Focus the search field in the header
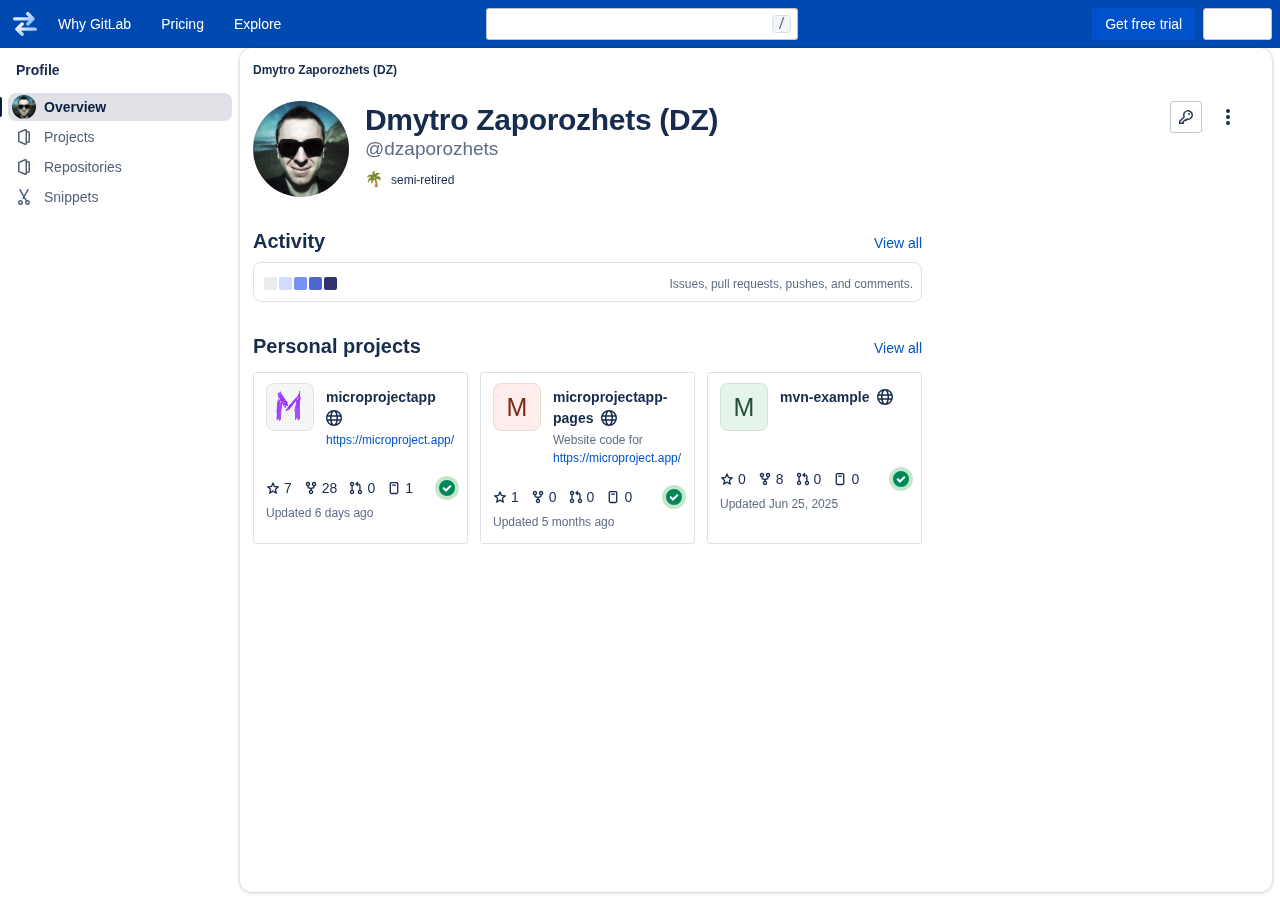Screen dimensions: 1280x900 642,24
